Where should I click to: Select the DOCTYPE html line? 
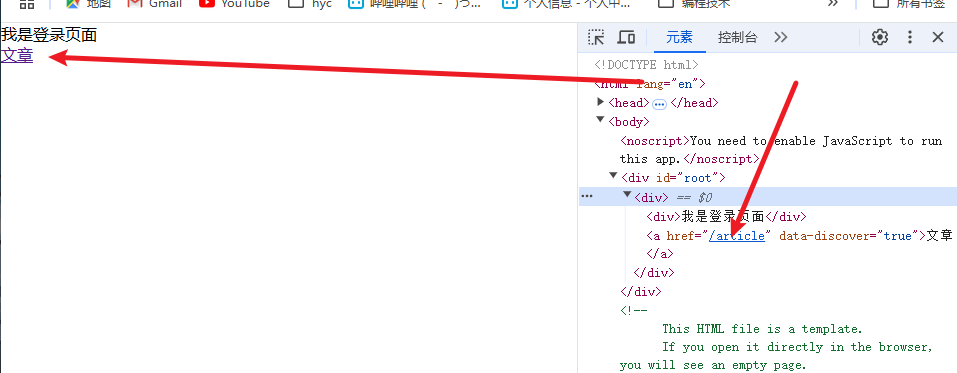pos(646,65)
